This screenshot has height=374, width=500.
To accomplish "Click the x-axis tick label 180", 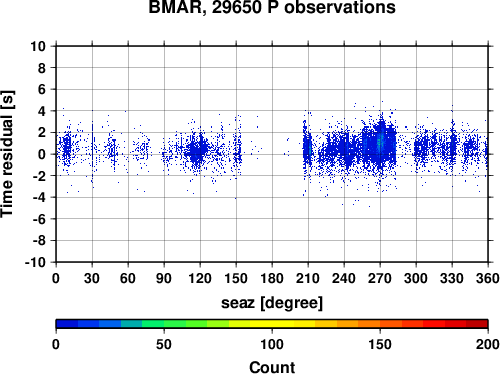I will (272, 278).
